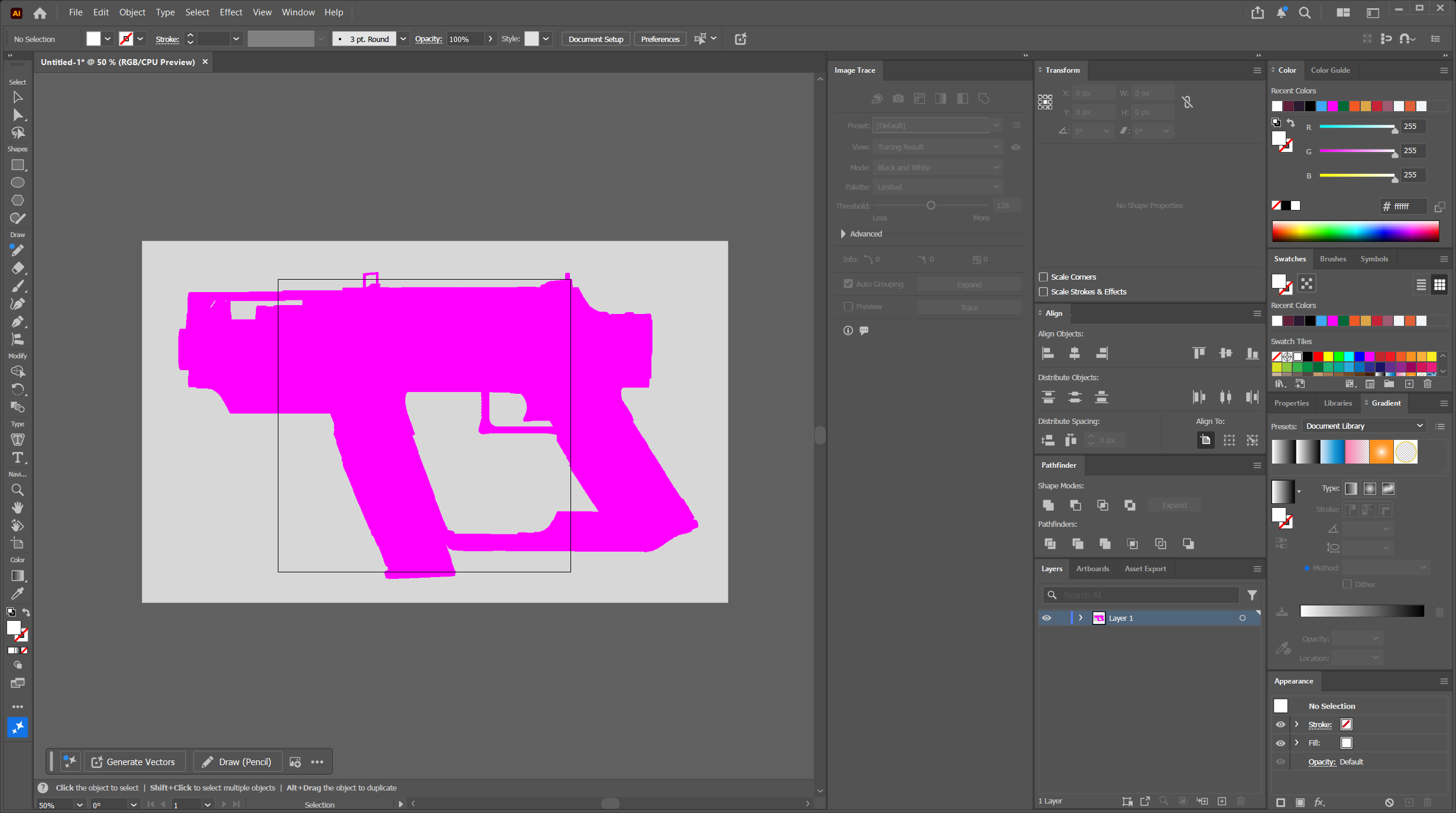Open the Share document icon
The height and width of the screenshot is (813, 1456).
1257,12
